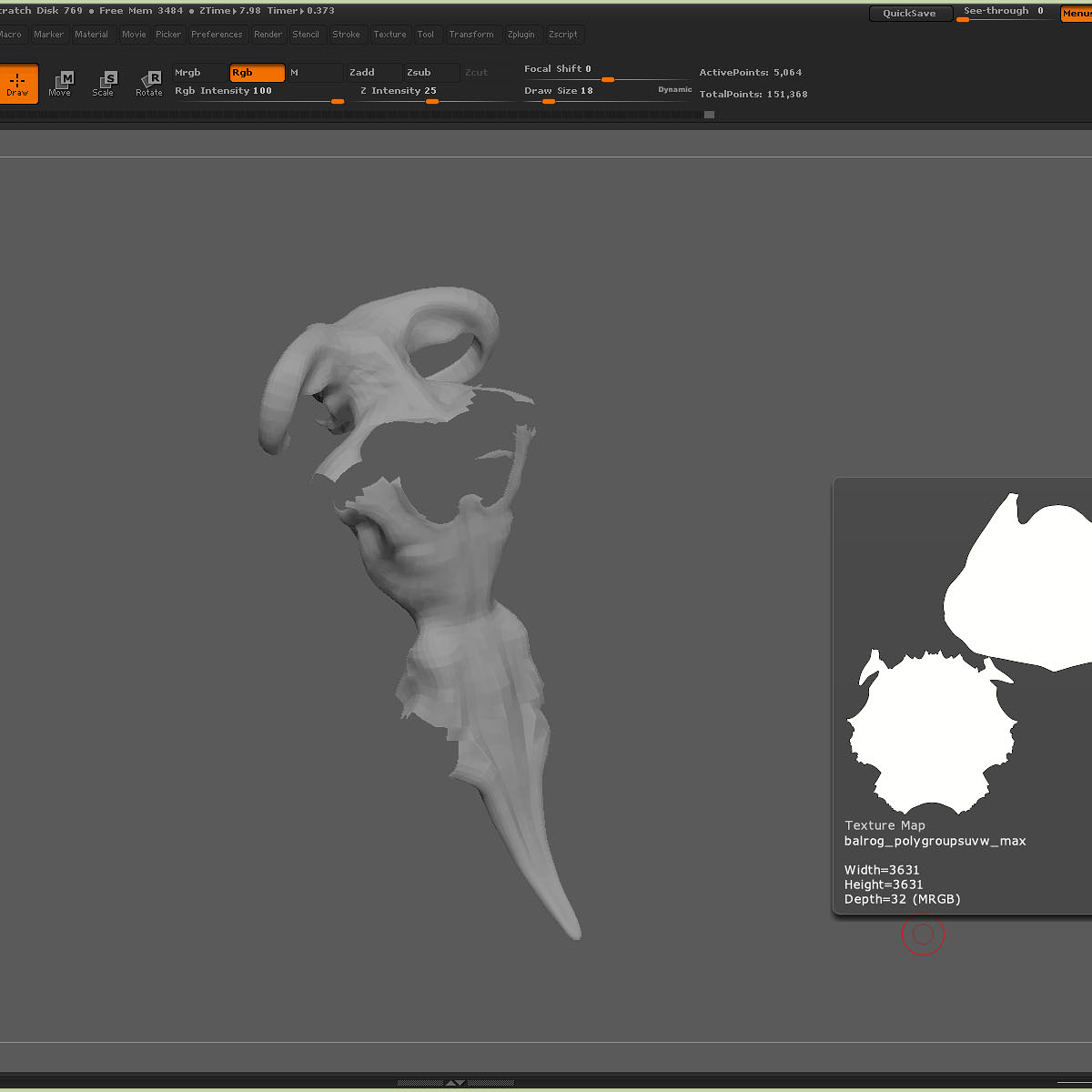1092x1092 pixels.
Task: Open the Zplugin menu
Action: coord(521,35)
